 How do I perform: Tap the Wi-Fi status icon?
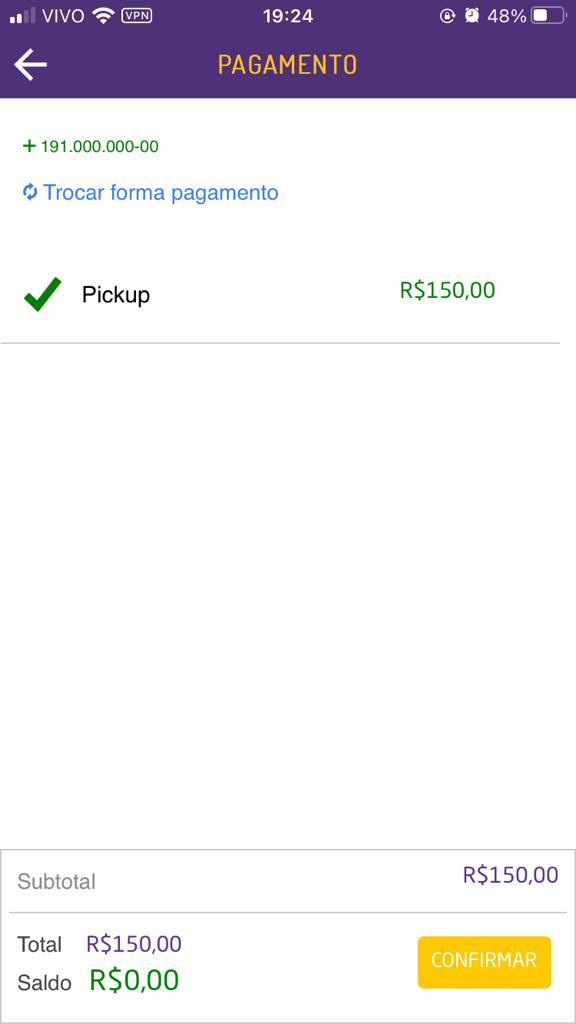[103, 16]
